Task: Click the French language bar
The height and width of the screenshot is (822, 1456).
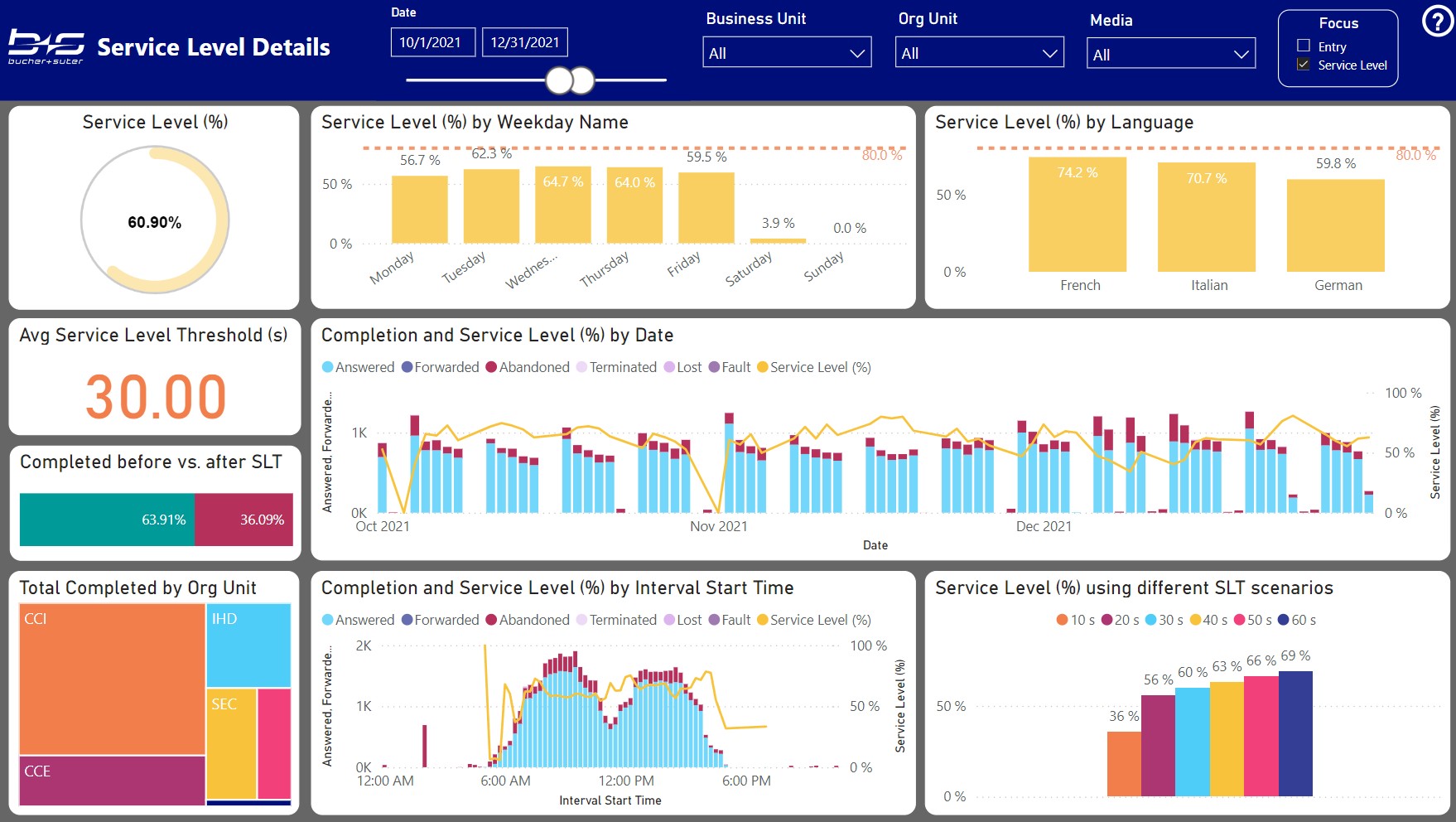Action: [x=1078, y=215]
